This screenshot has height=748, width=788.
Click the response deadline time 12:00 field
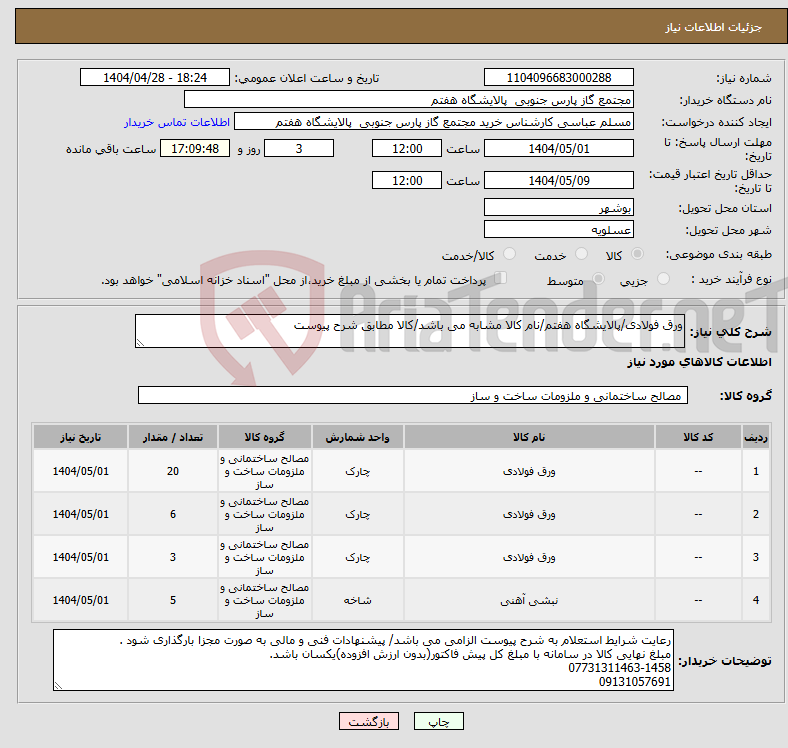tap(407, 149)
